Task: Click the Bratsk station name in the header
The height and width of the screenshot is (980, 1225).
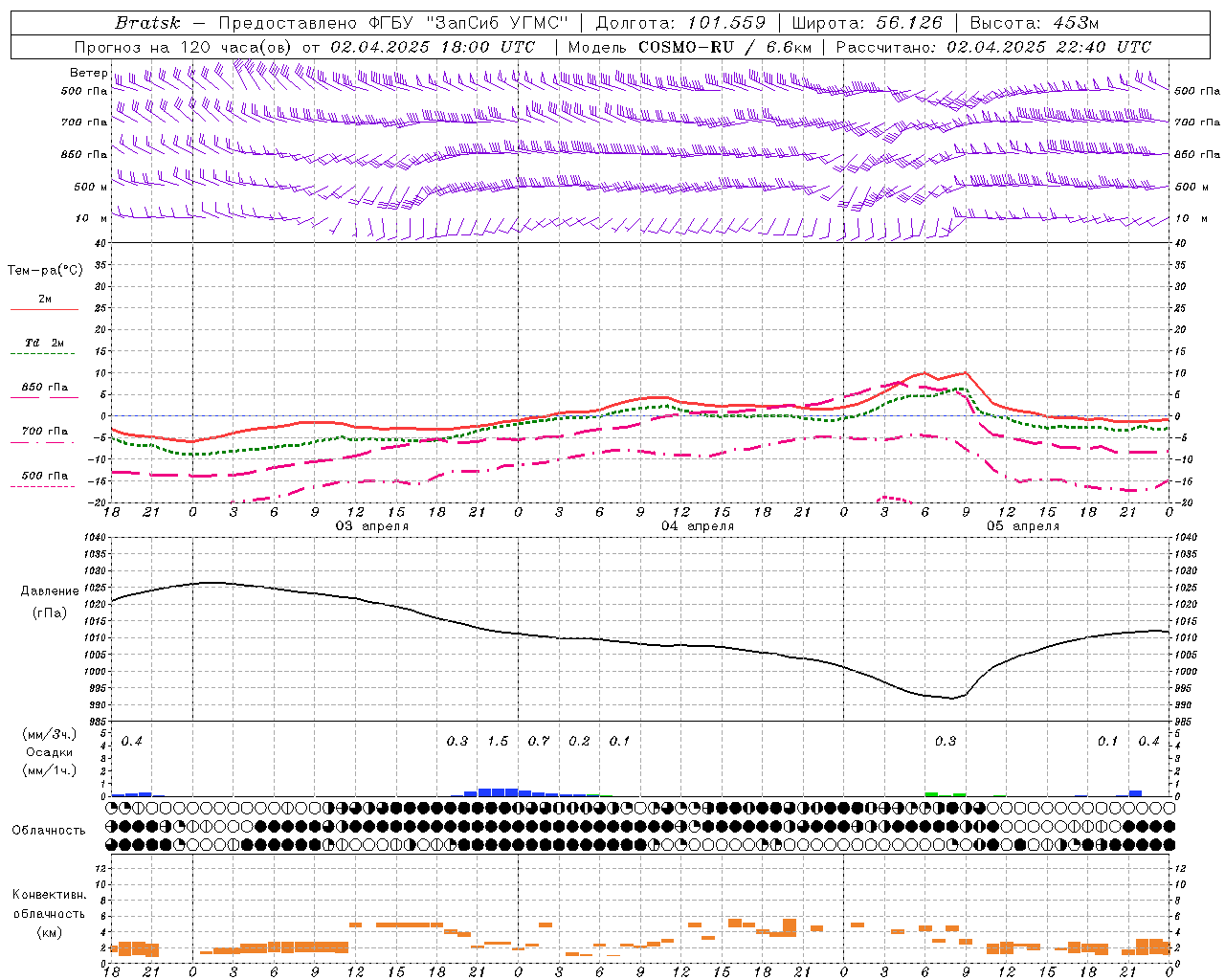Action: tap(147, 23)
